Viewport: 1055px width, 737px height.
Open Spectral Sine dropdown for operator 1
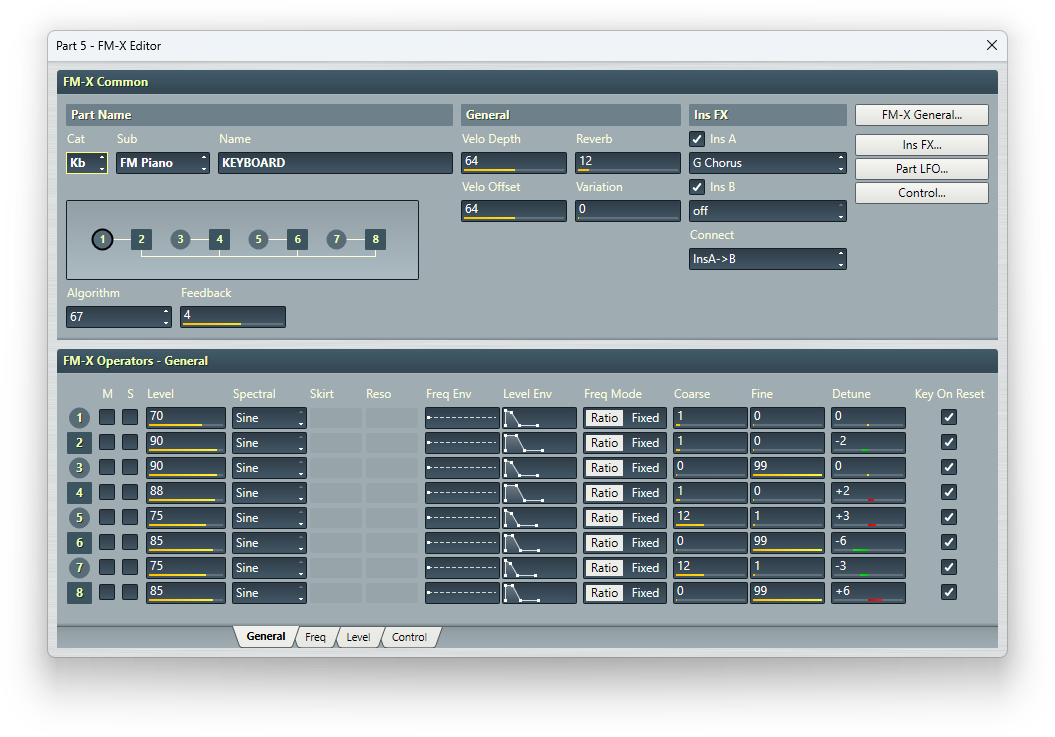pyautogui.click(x=269, y=418)
